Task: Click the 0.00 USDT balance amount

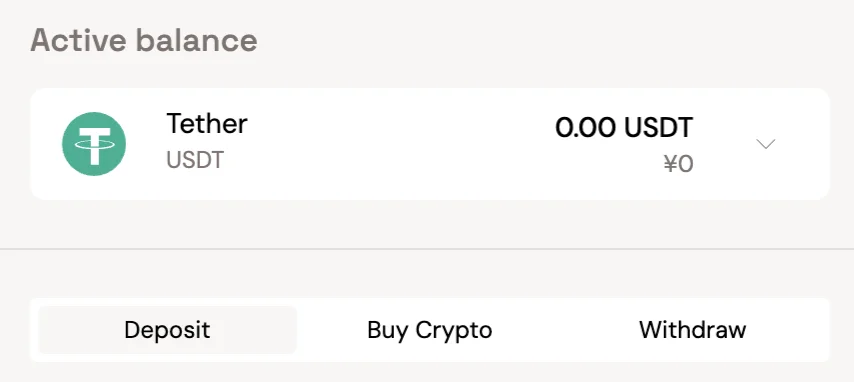Action: coord(624,128)
